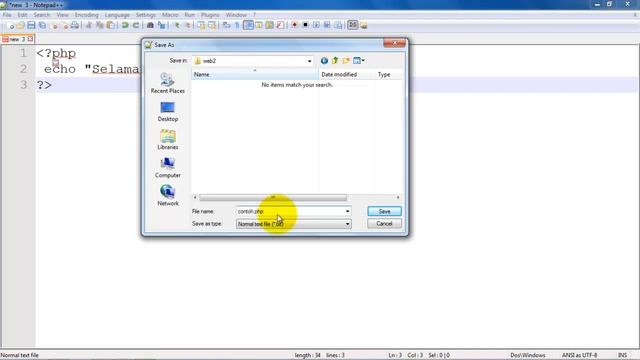Image resolution: width=640 pixels, height=360 pixels.
Task: Open the File menu
Action: pyautogui.click(x=7, y=15)
